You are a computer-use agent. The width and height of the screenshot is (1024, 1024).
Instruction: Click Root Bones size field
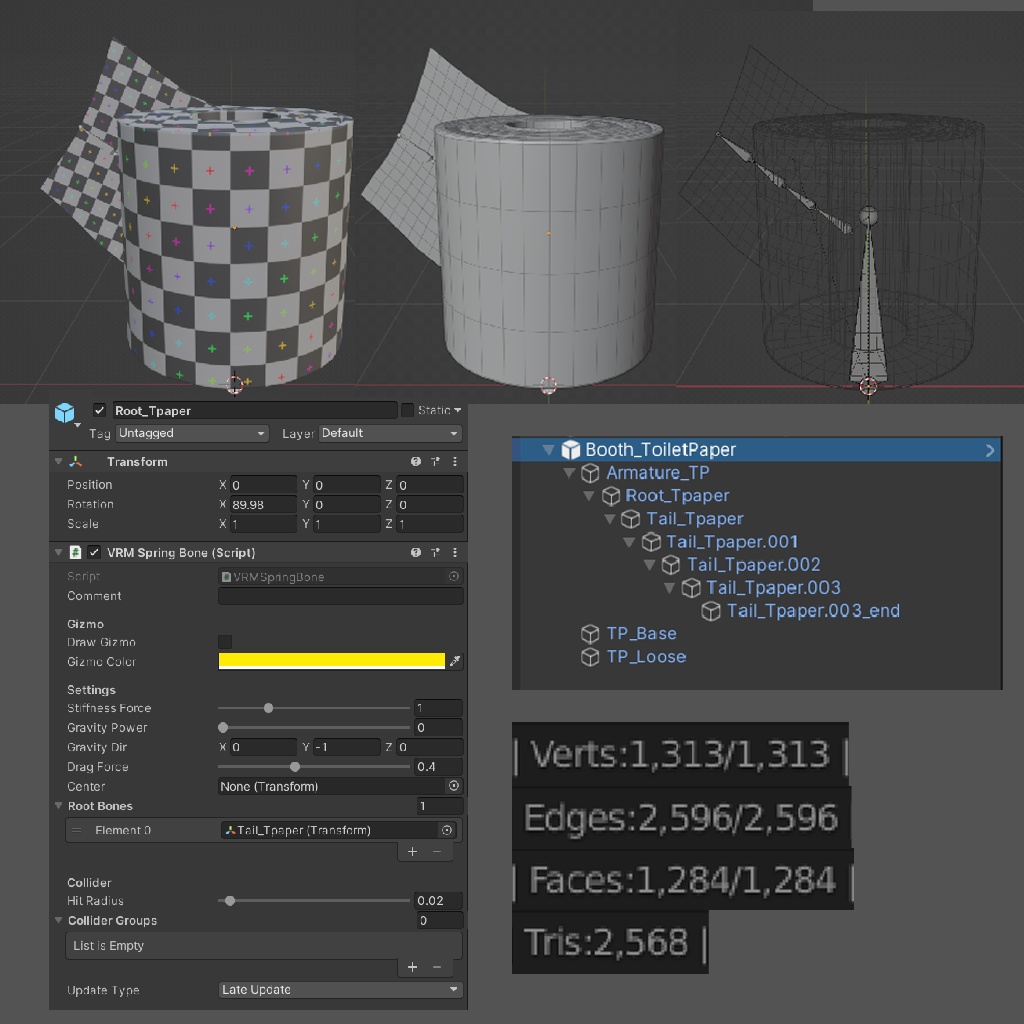(x=440, y=805)
